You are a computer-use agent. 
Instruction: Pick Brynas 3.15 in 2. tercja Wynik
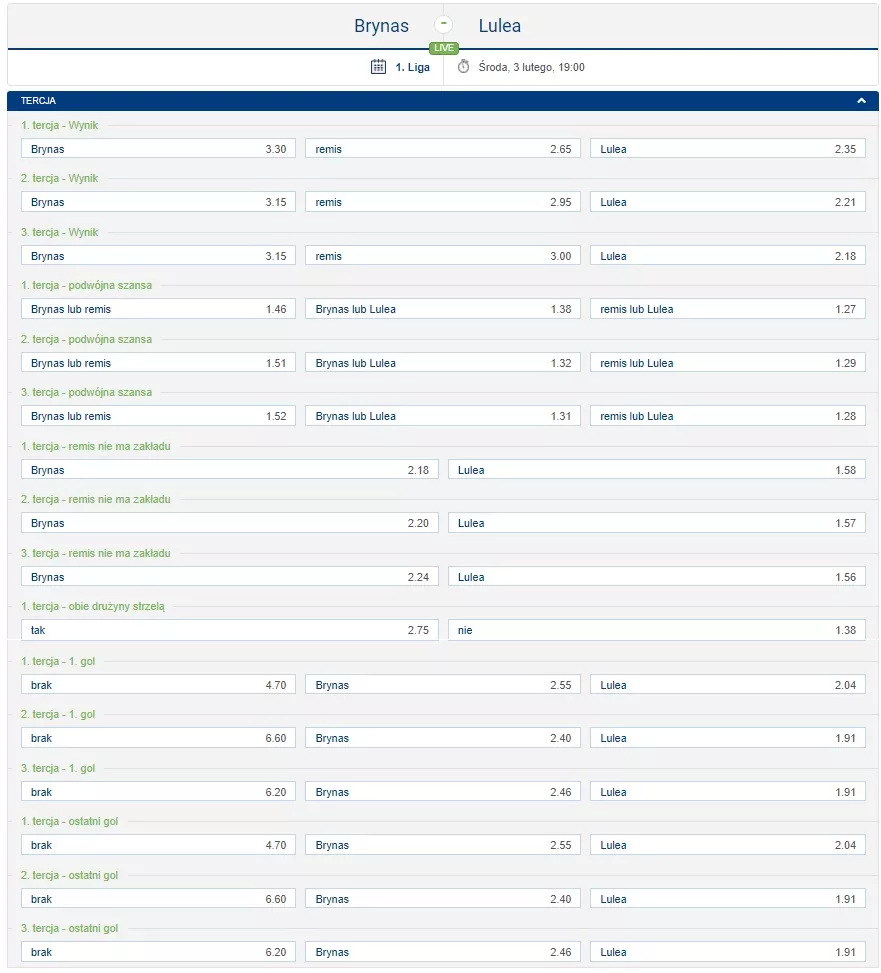[158, 202]
